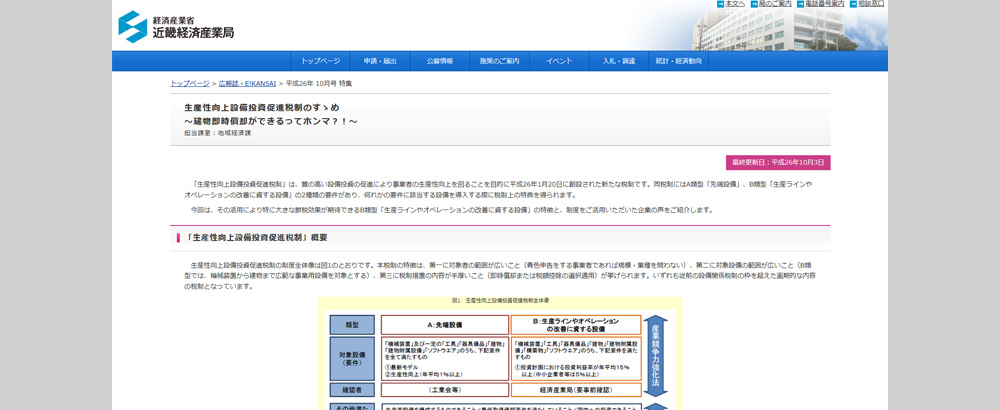Screen dimensions: 1000x410
Task: Select 公募情報 in the navigation bar
Action: pyautogui.click(x=440, y=61)
